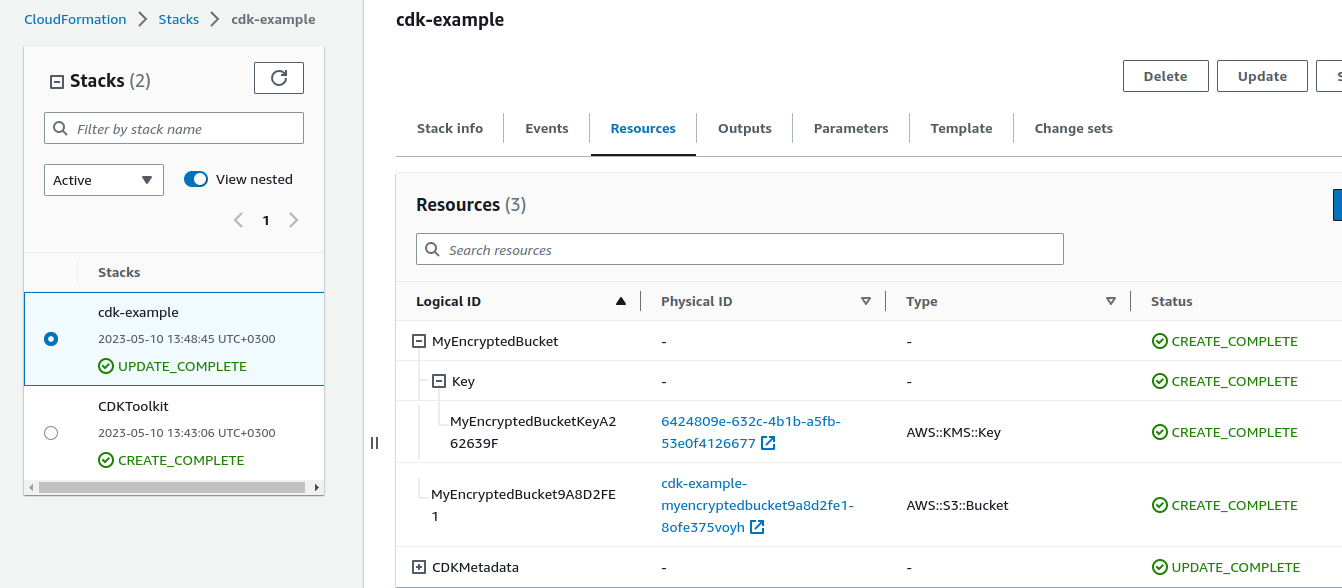The image size is (1342, 588).
Task: Click the Logical ID column header
Action: click(448, 301)
